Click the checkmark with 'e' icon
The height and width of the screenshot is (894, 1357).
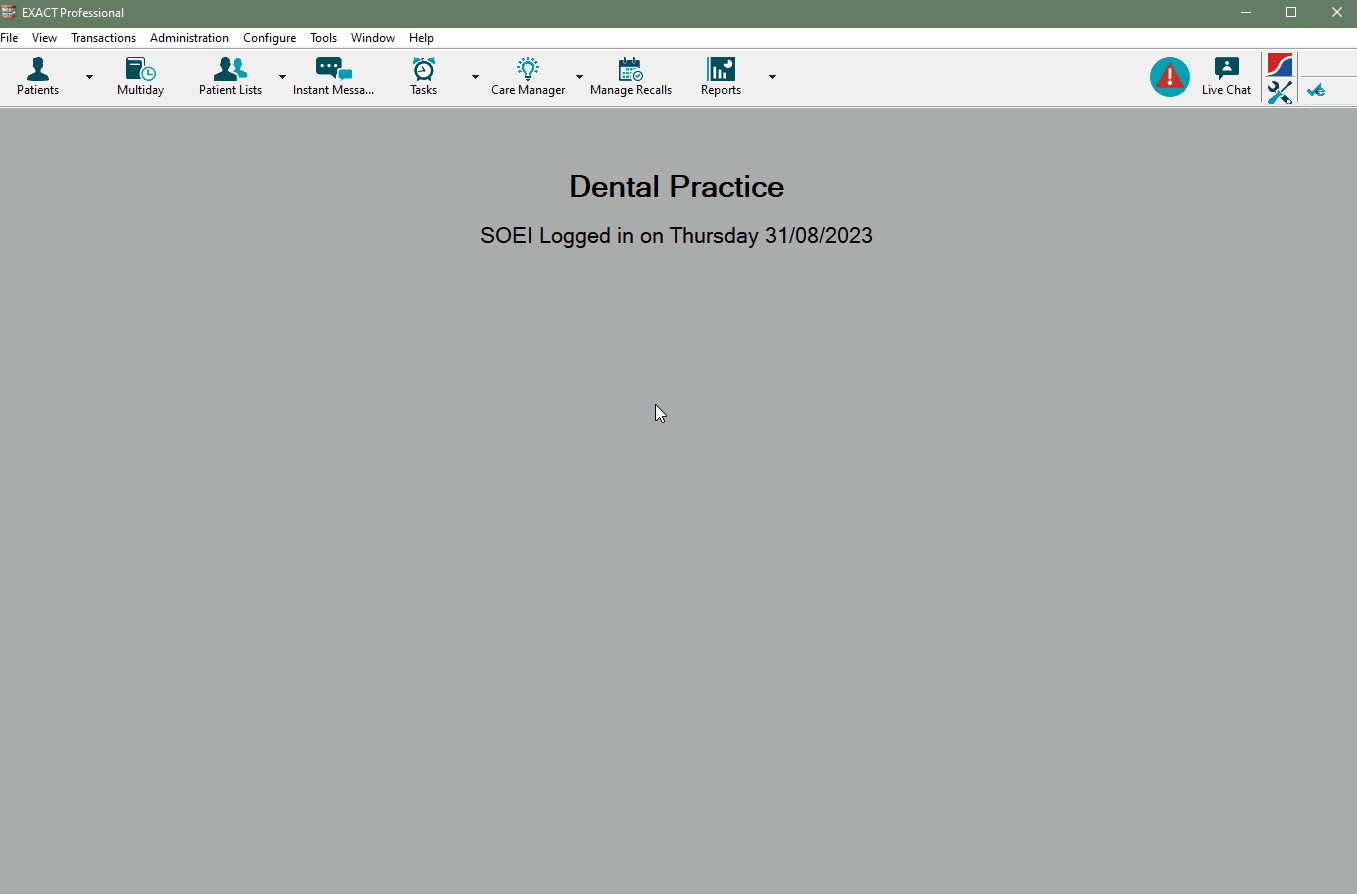(x=1316, y=91)
